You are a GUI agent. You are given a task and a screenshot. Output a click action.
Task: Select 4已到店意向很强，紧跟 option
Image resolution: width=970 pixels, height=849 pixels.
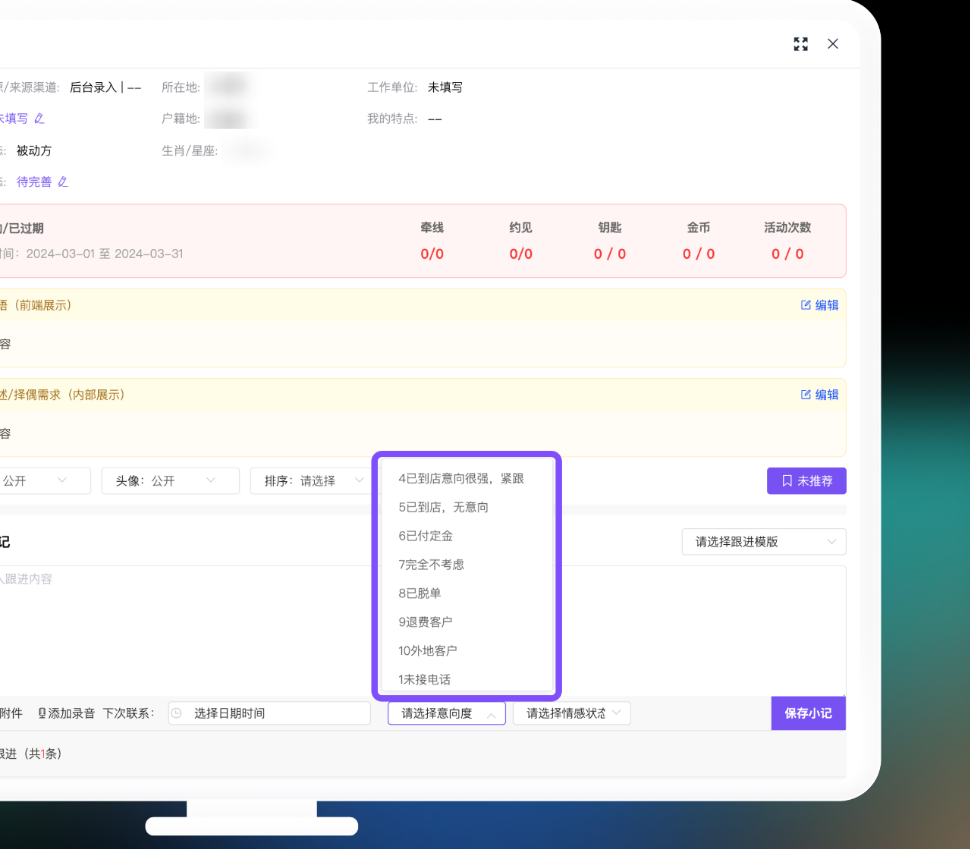(x=461, y=479)
